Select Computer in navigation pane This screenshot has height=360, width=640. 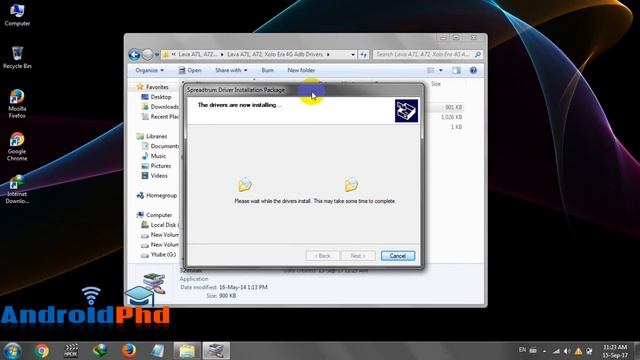159,215
